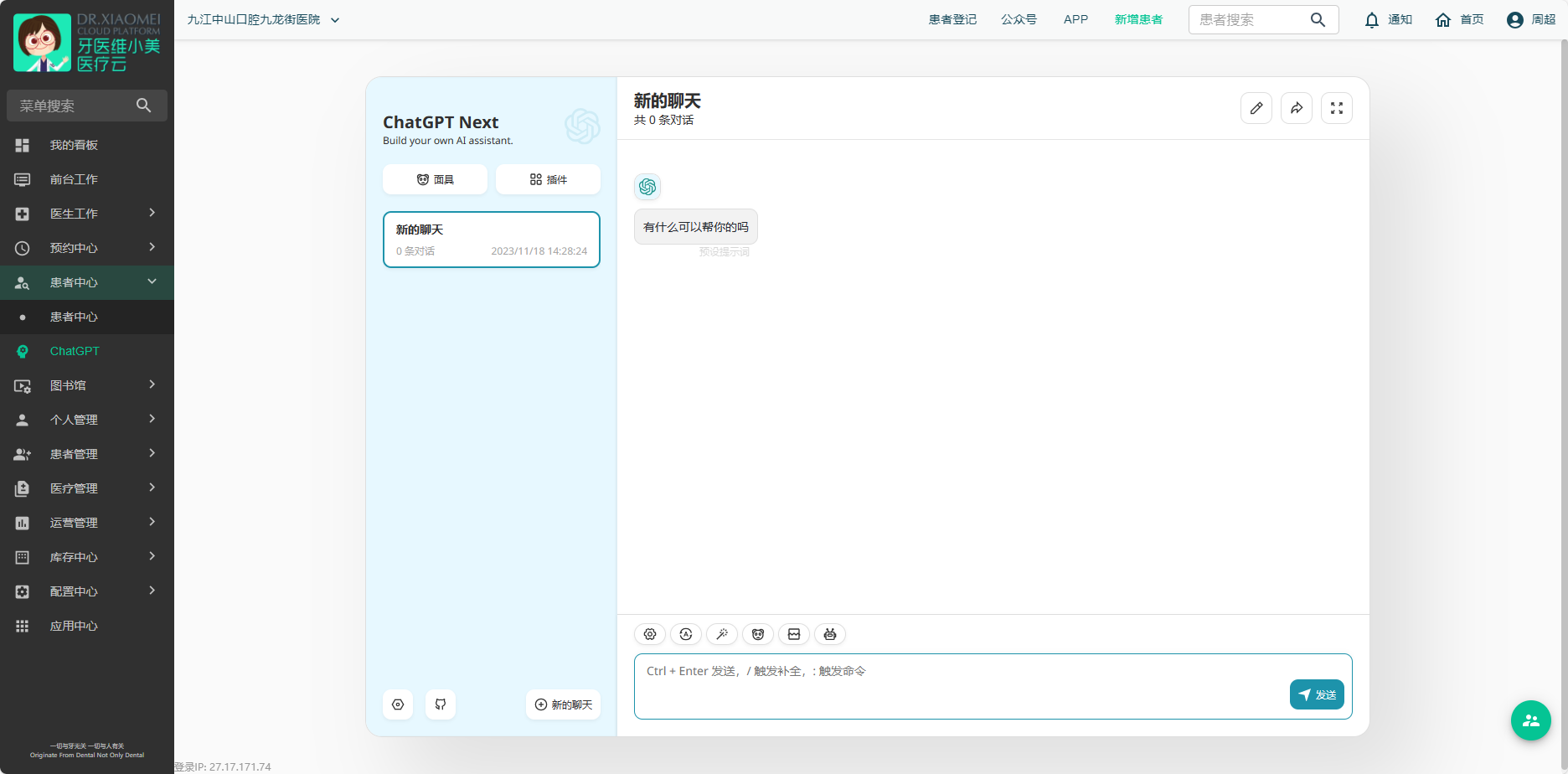The height and width of the screenshot is (774, 1568).
Task: Click the 图书馆 library icon
Action: click(23, 385)
